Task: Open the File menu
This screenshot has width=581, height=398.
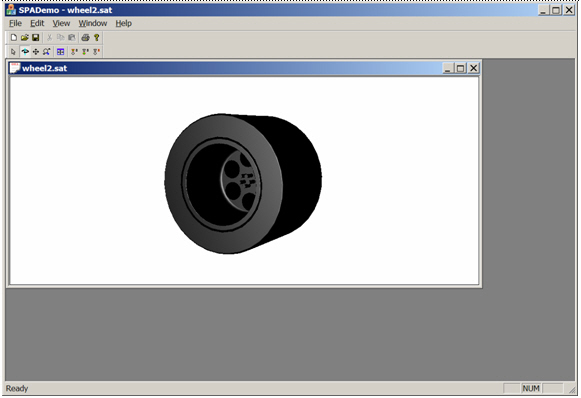Action: point(15,23)
